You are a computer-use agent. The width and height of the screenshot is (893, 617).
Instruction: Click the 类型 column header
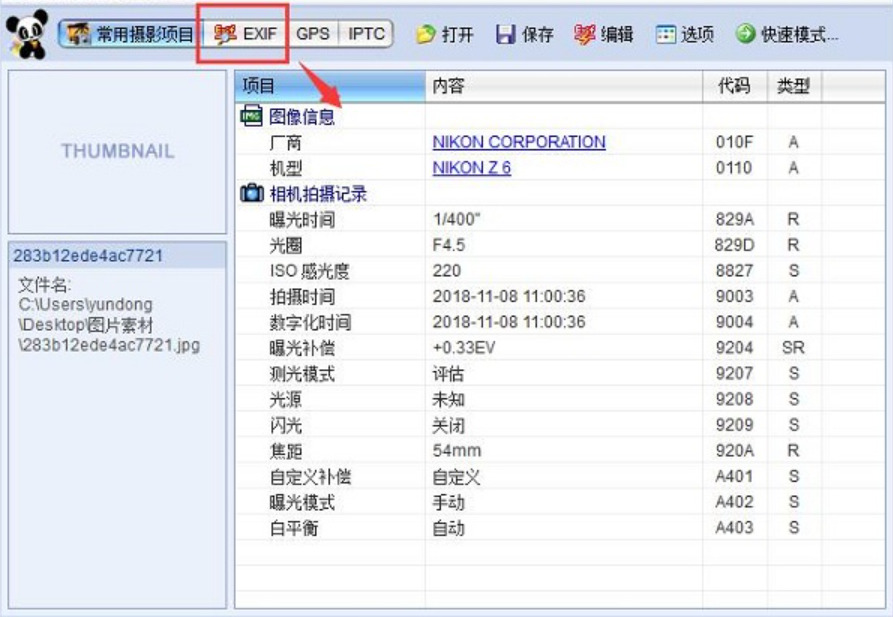794,86
